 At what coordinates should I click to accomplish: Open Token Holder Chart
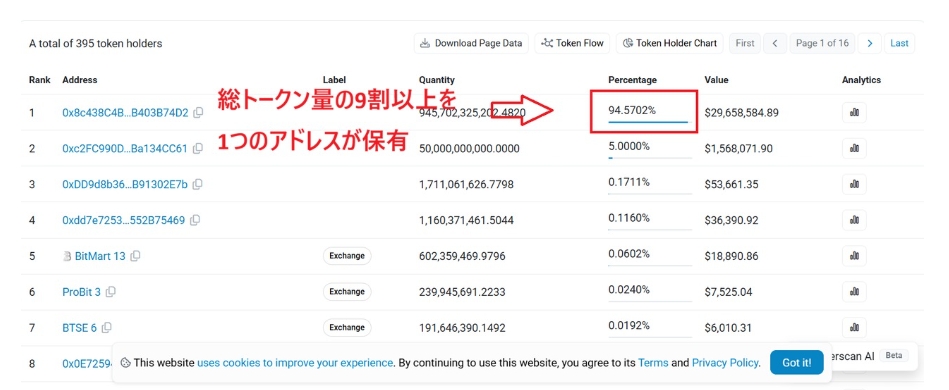(x=670, y=43)
